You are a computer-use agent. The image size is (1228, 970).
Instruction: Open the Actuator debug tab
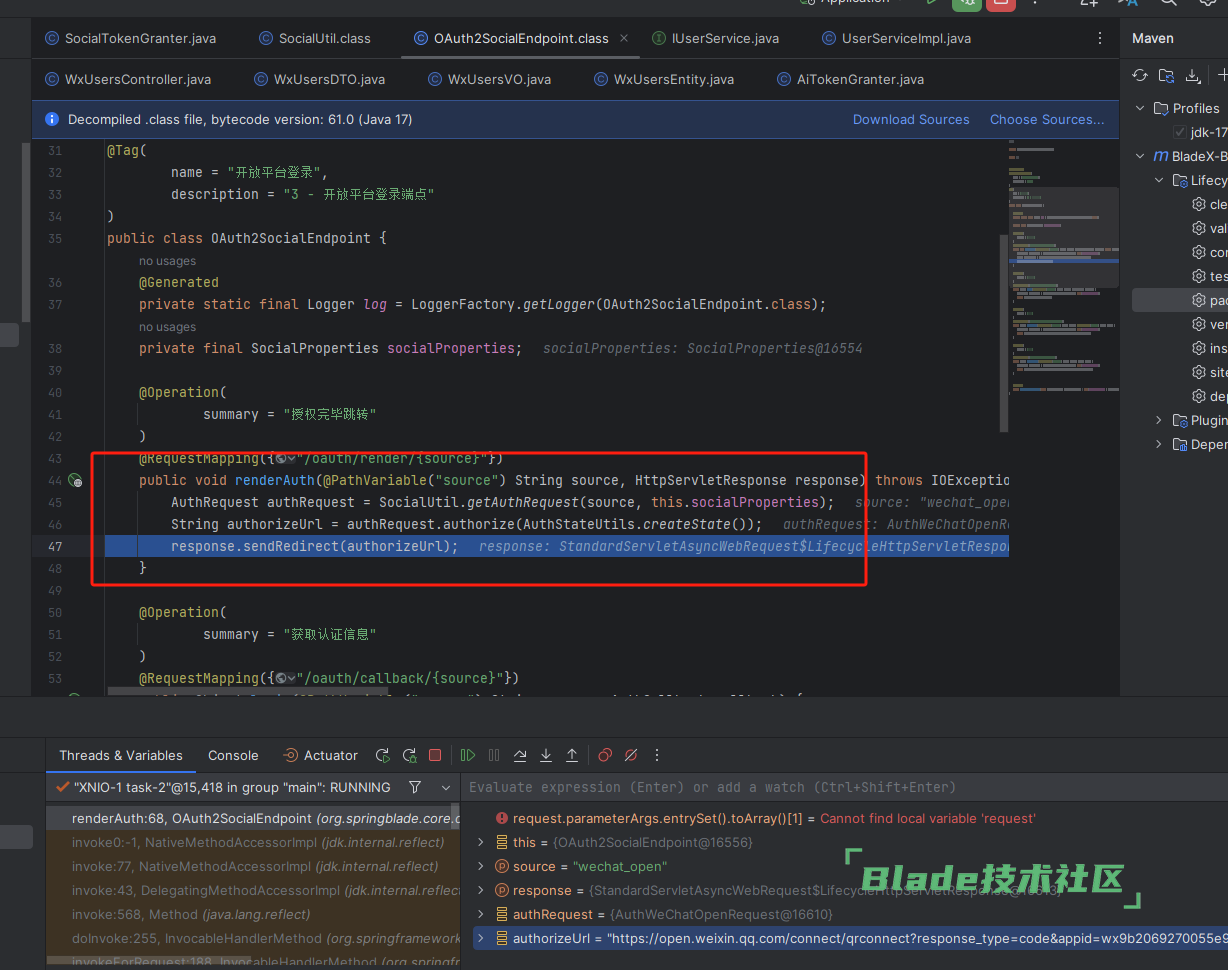click(320, 755)
